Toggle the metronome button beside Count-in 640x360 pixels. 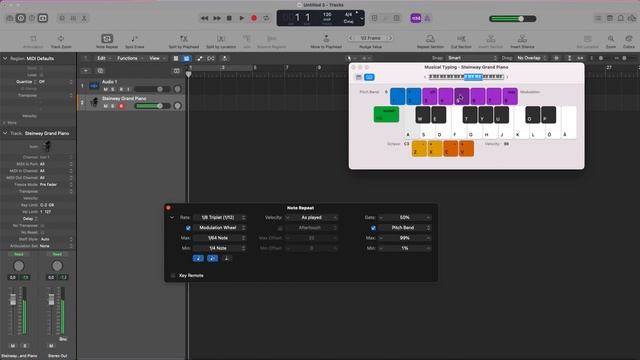point(427,18)
